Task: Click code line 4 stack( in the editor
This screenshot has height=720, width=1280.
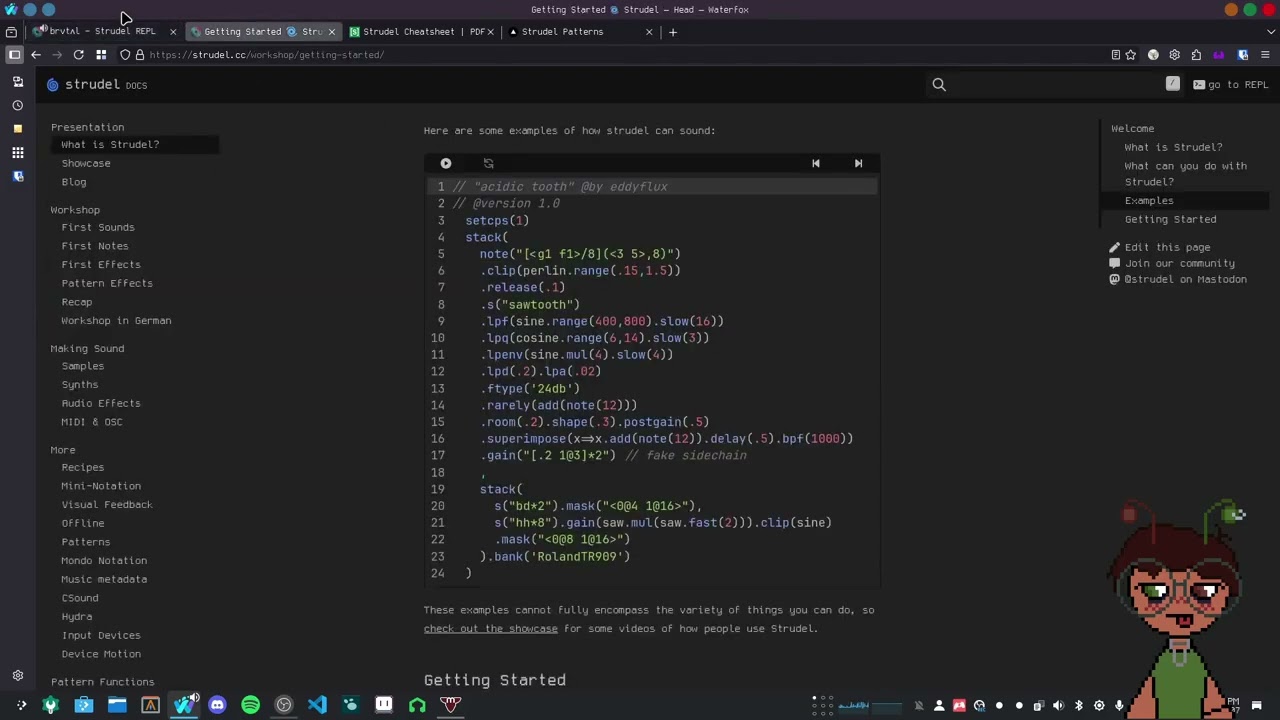Action: pos(487,237)
